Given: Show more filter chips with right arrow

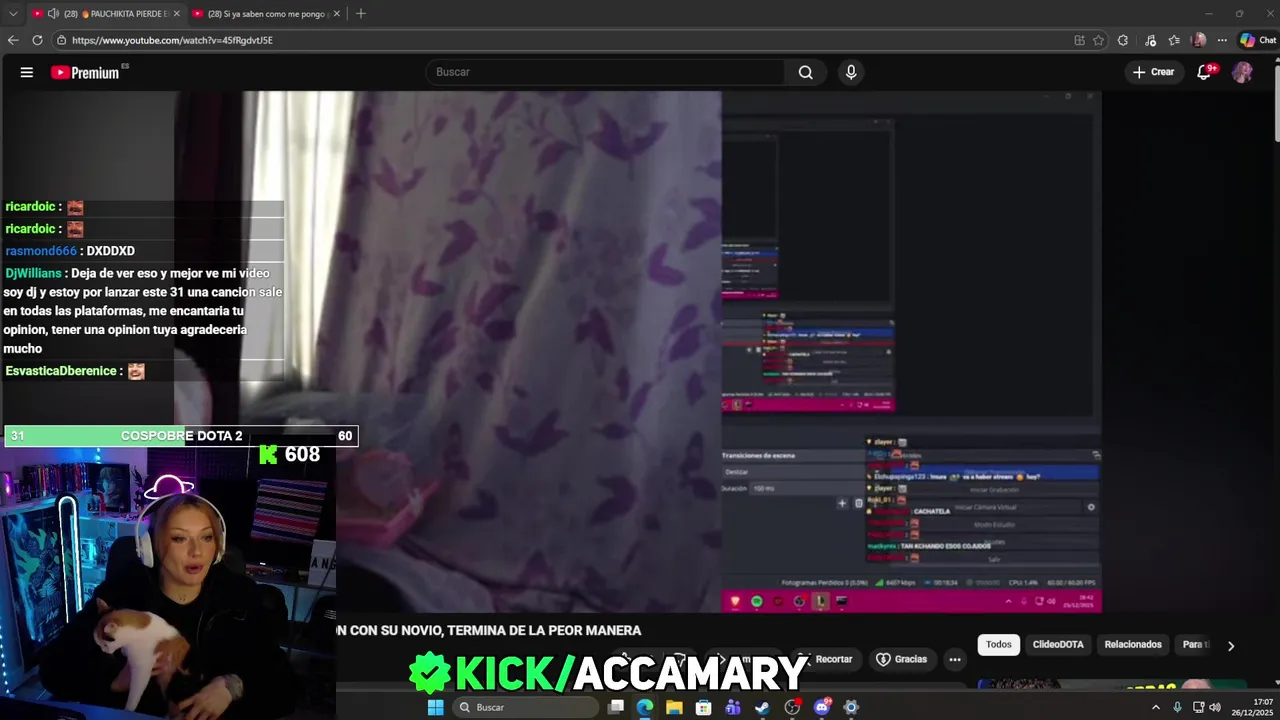Looking at the screenshot, I should tap(1231, 646).
